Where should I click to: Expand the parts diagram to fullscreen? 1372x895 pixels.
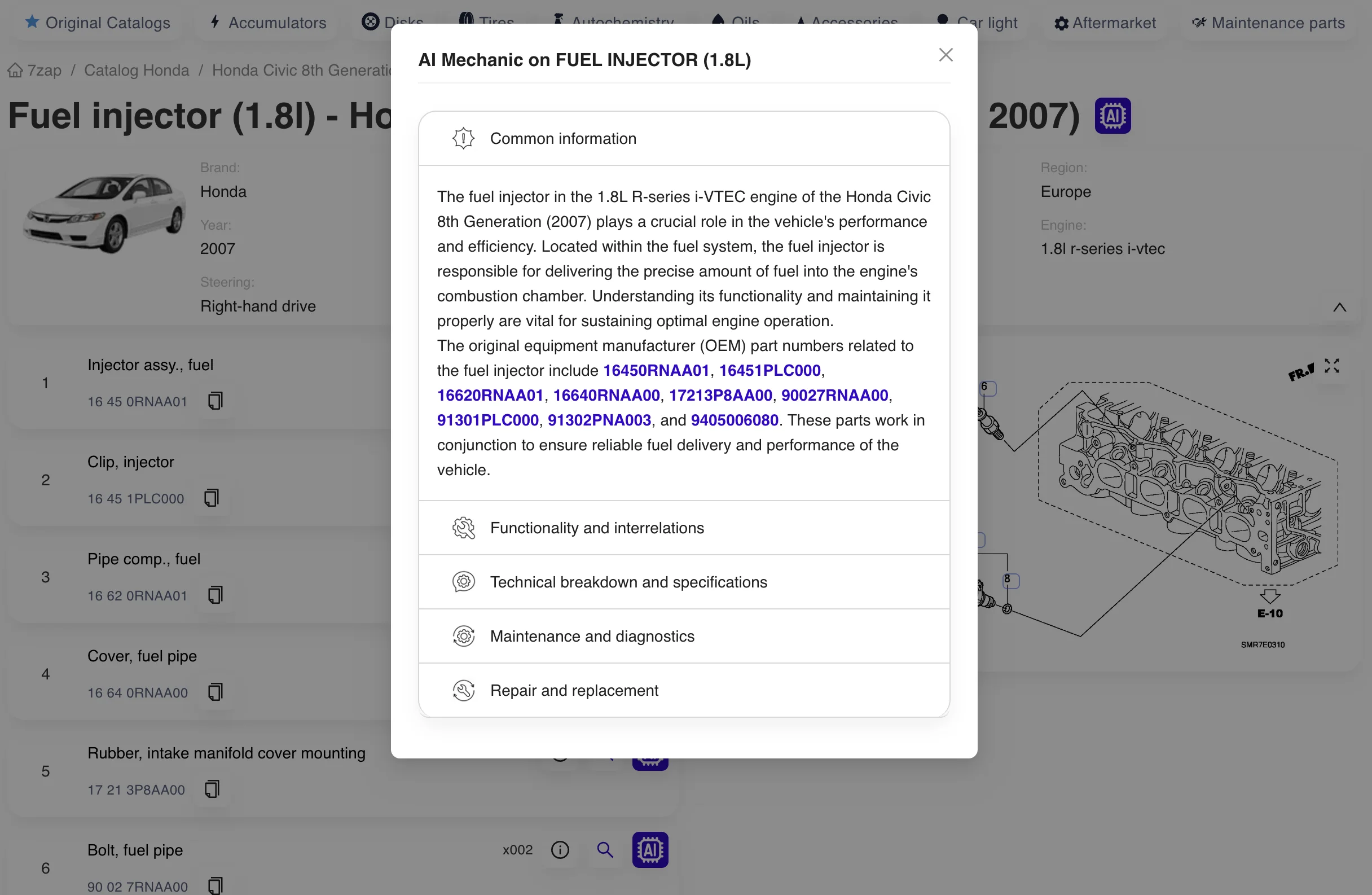click(x=1331, y=366)
